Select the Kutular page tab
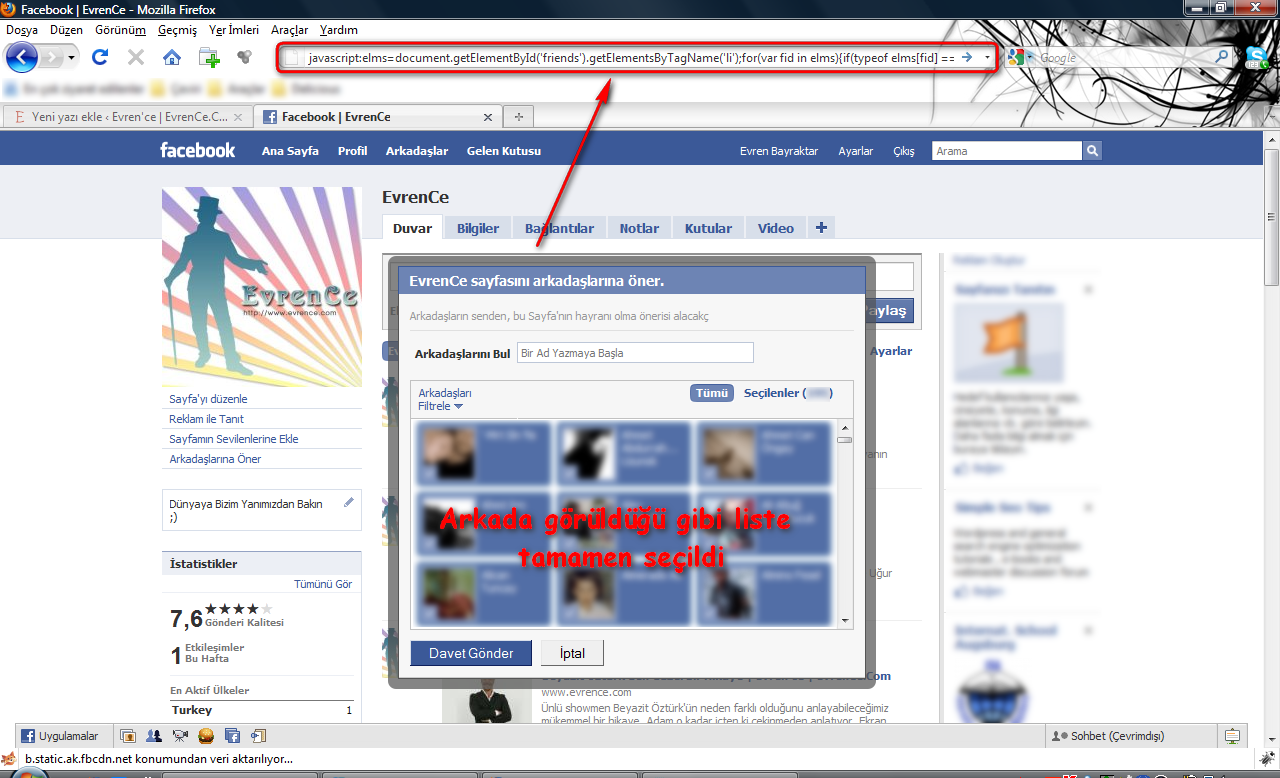Image resolution: width=1280 pixels, height=778 pixels. pos(708,228)
